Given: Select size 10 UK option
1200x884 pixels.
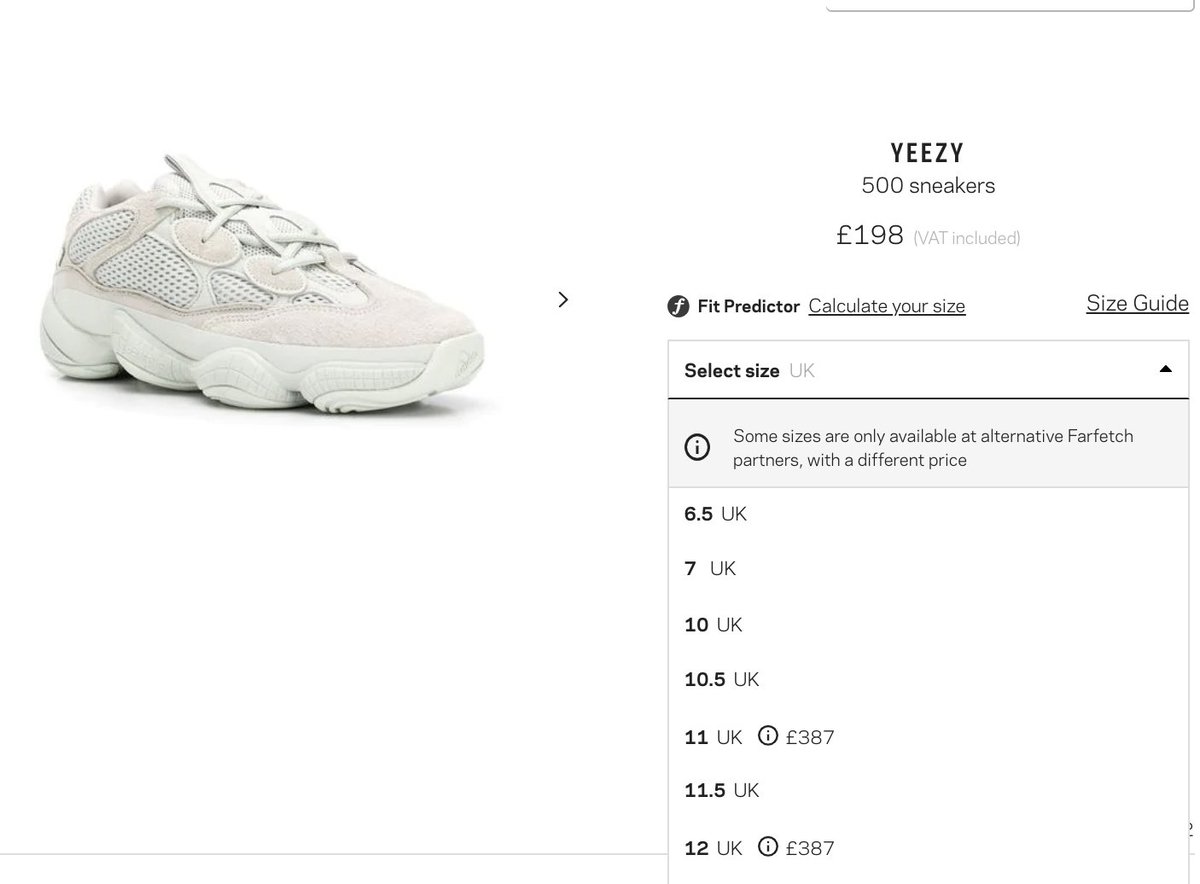Looking at the screenshot, I should pyautogui.click(x=928, y=625).
